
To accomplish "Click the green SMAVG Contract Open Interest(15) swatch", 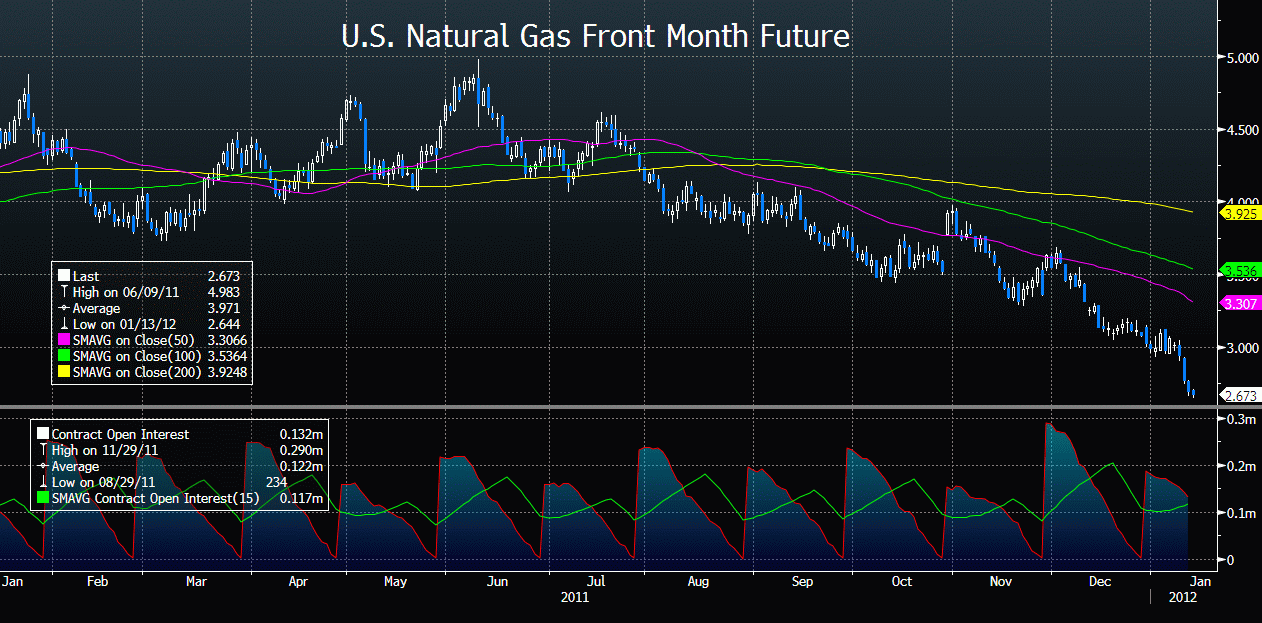I will pos(42,498).
